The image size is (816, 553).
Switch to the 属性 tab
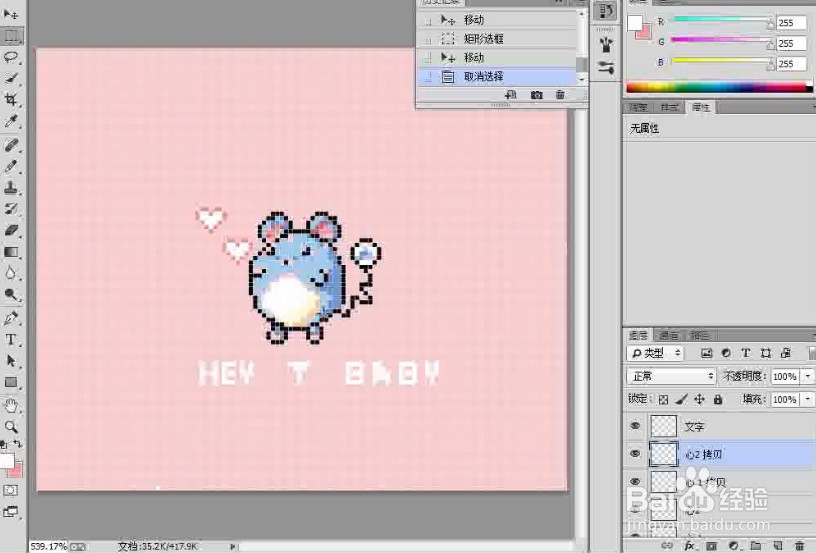pyautogui.click(x=700, y=107)
